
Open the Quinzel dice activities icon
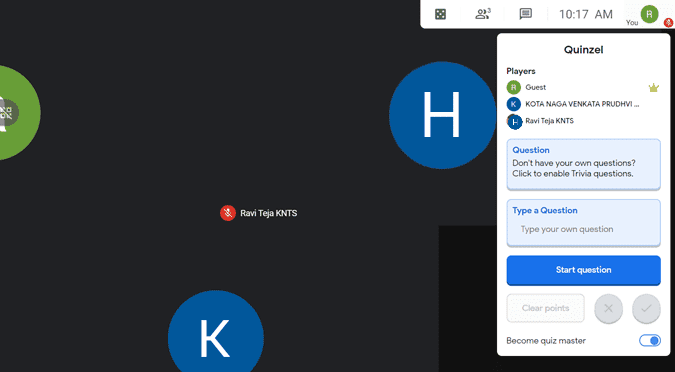(440, 14)
